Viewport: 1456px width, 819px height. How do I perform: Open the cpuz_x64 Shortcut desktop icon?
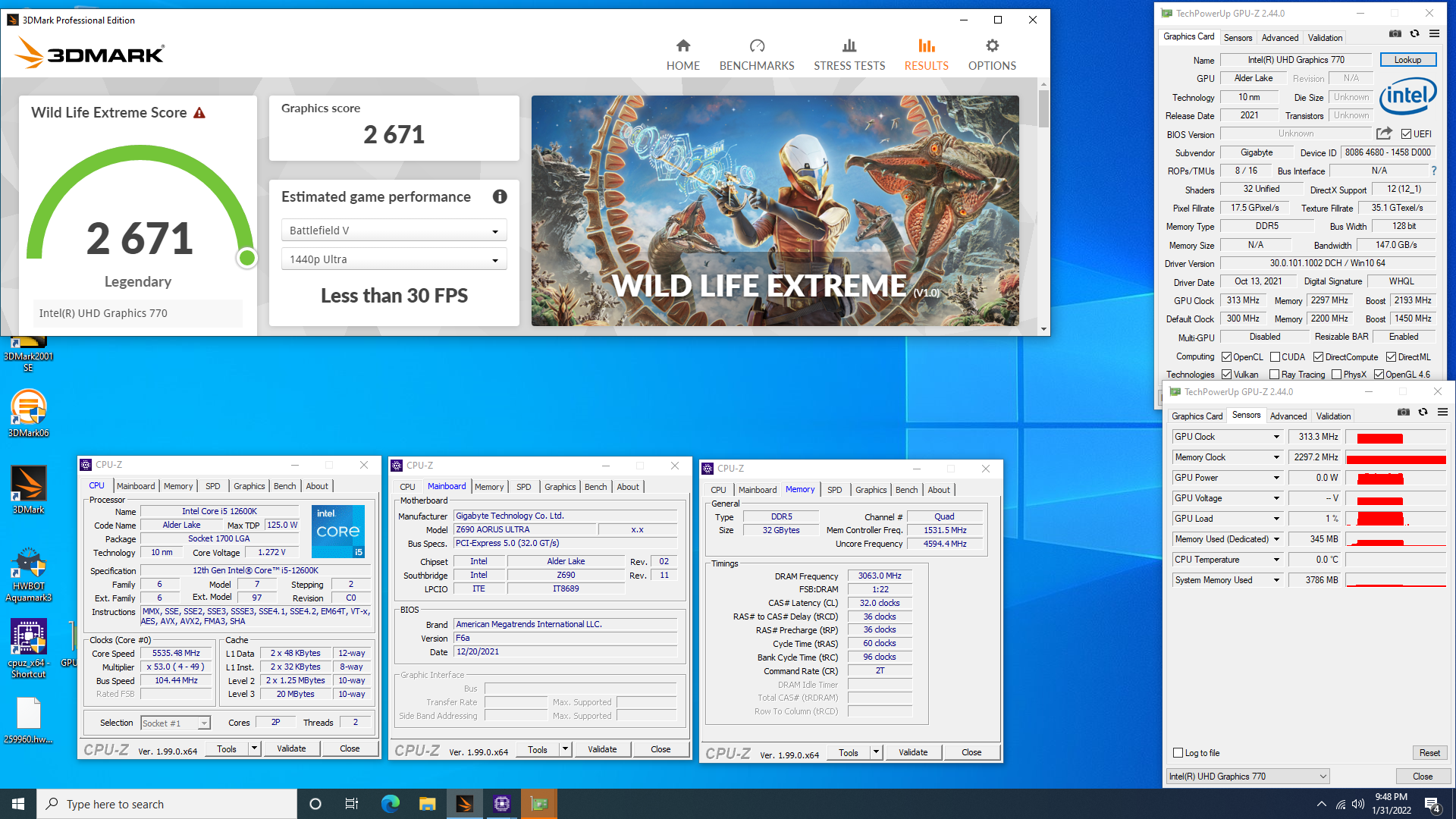coord(28,648)
